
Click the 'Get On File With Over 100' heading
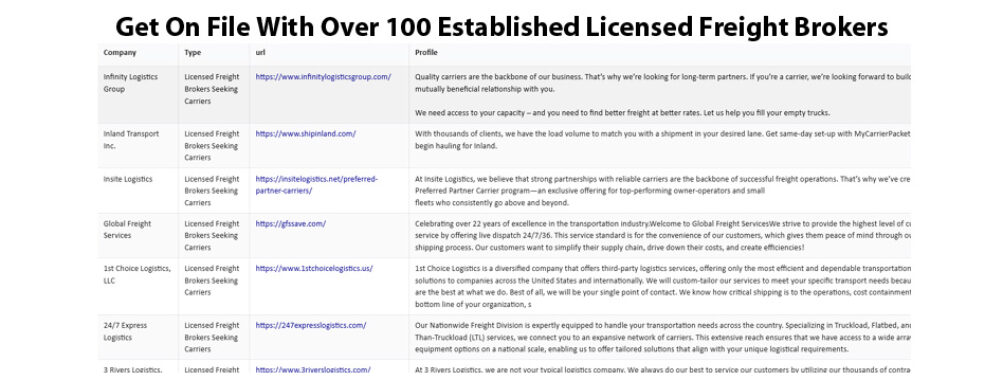click(x=502, y=28)
